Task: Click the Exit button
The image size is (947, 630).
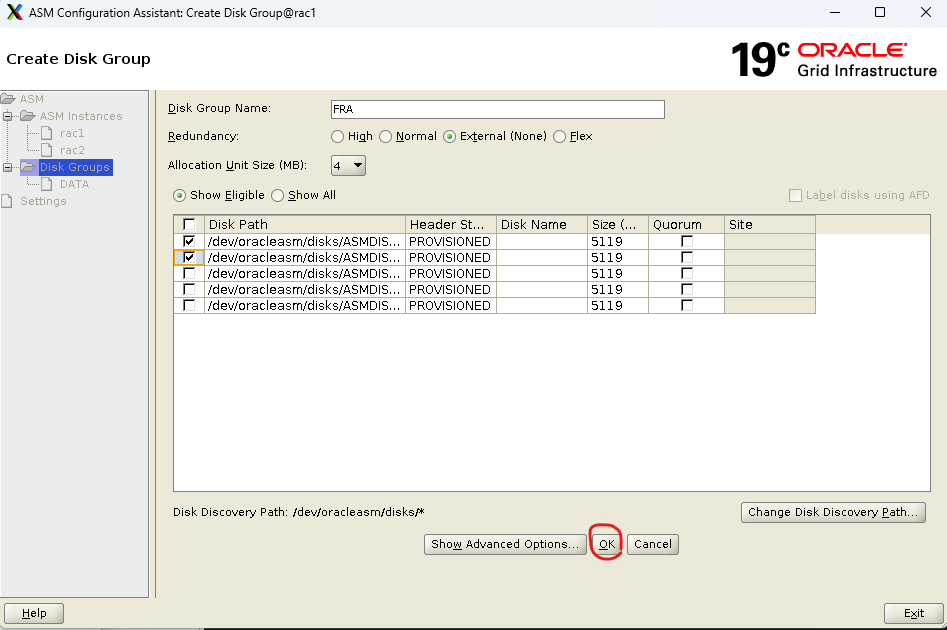Action: [x=913, y=613]
